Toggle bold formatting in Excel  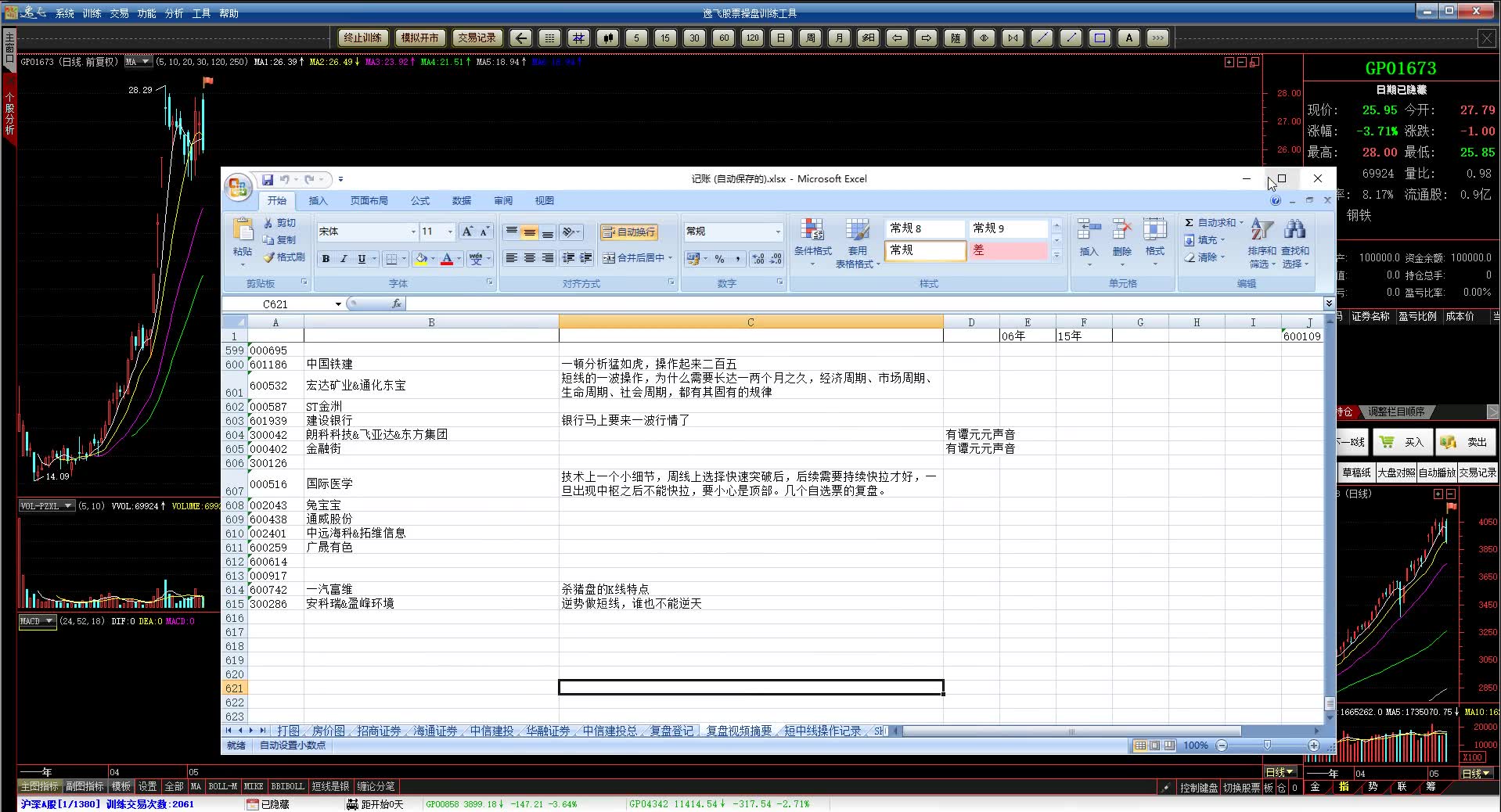click(326, 259)
